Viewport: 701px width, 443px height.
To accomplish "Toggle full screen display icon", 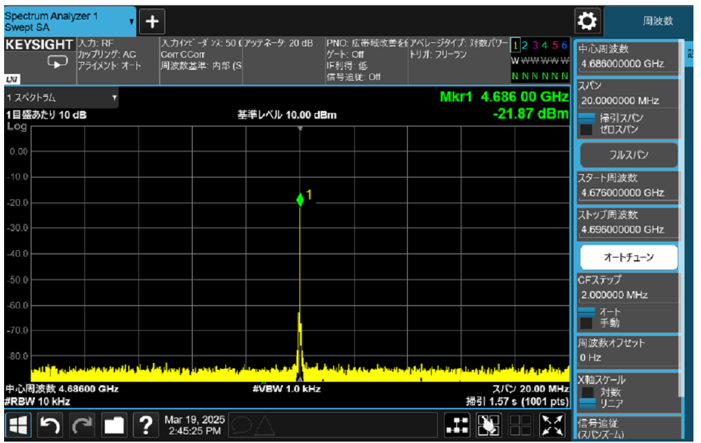I will pyautogui.click(x=552, y=424).
